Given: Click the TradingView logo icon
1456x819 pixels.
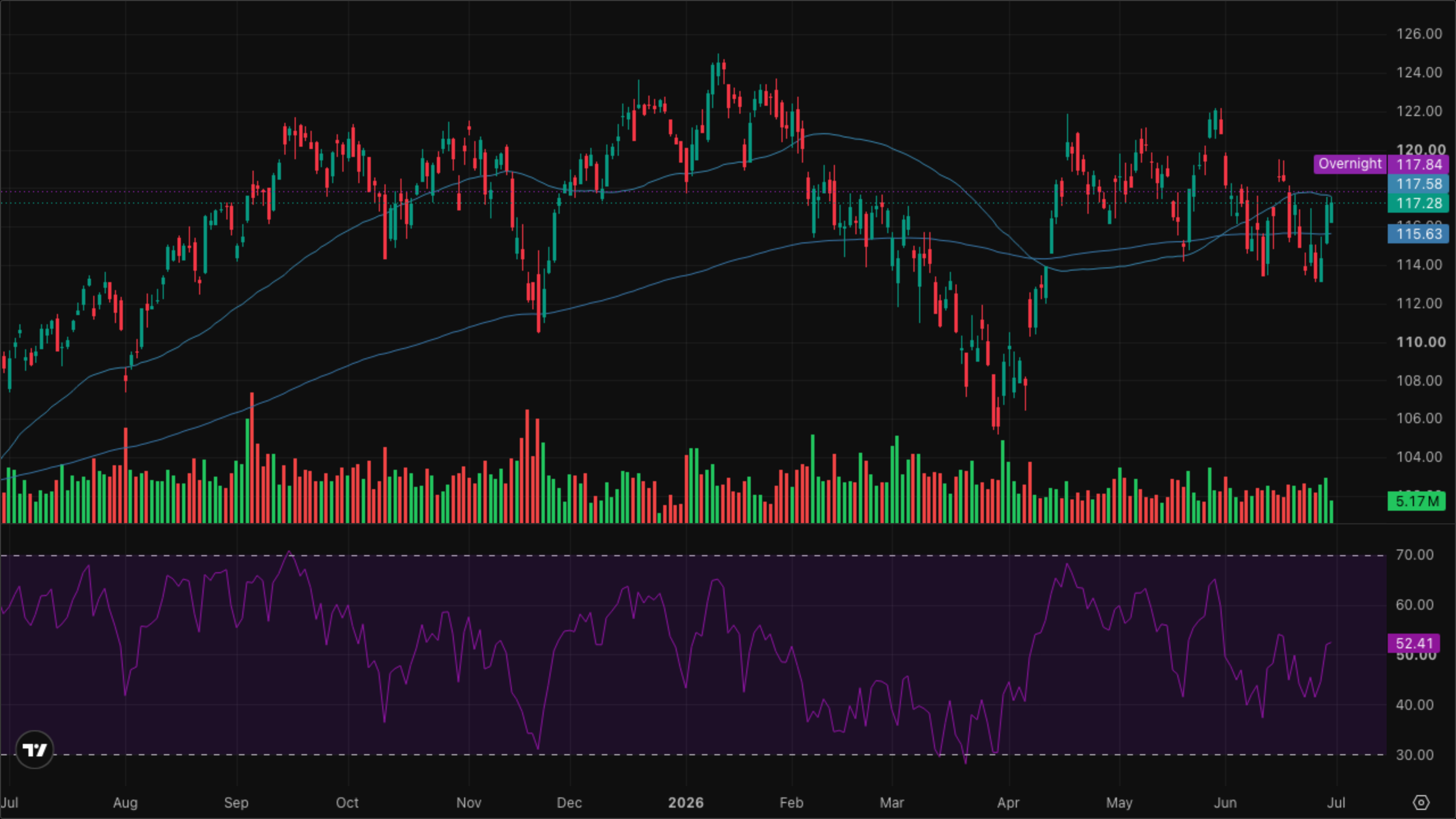Looking at the screenshot, I should coord(35,750).
